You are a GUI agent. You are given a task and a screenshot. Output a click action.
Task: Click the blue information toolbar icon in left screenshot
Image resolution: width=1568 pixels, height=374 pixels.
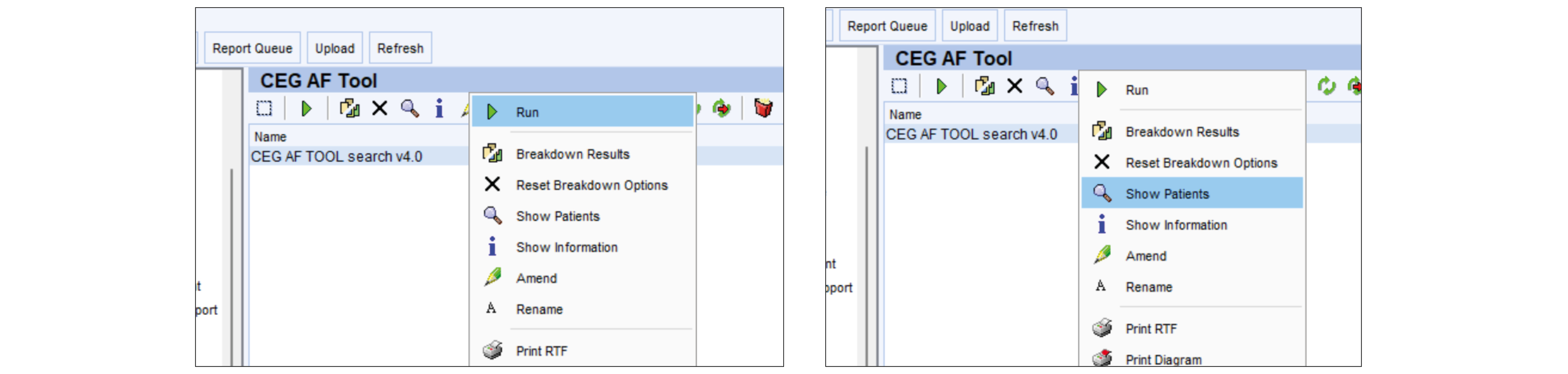[x=439, y=109]
